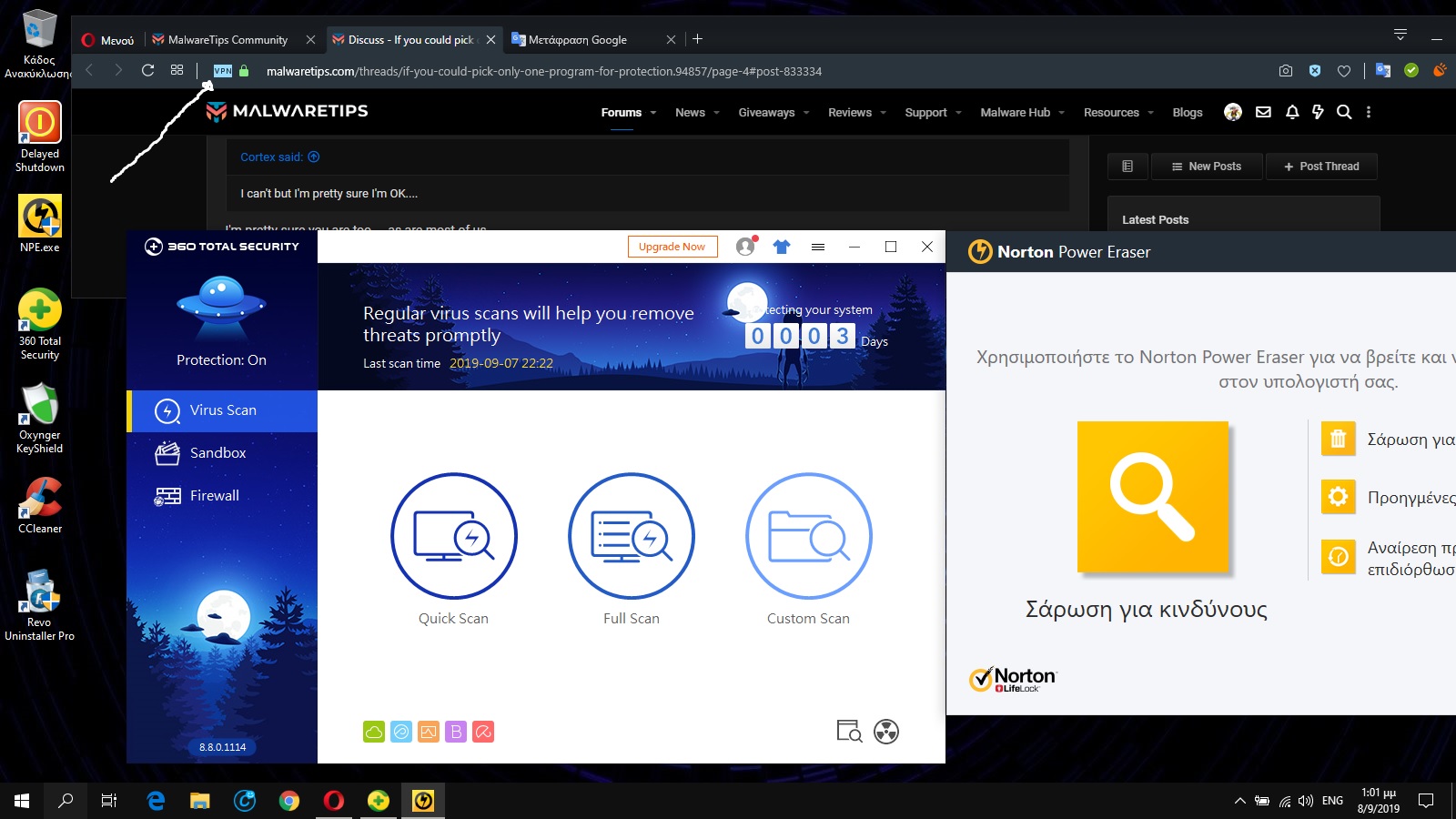Click the green cloud engine icon
This screenshot has width=1456, height=819.
[x=374, y=732]
